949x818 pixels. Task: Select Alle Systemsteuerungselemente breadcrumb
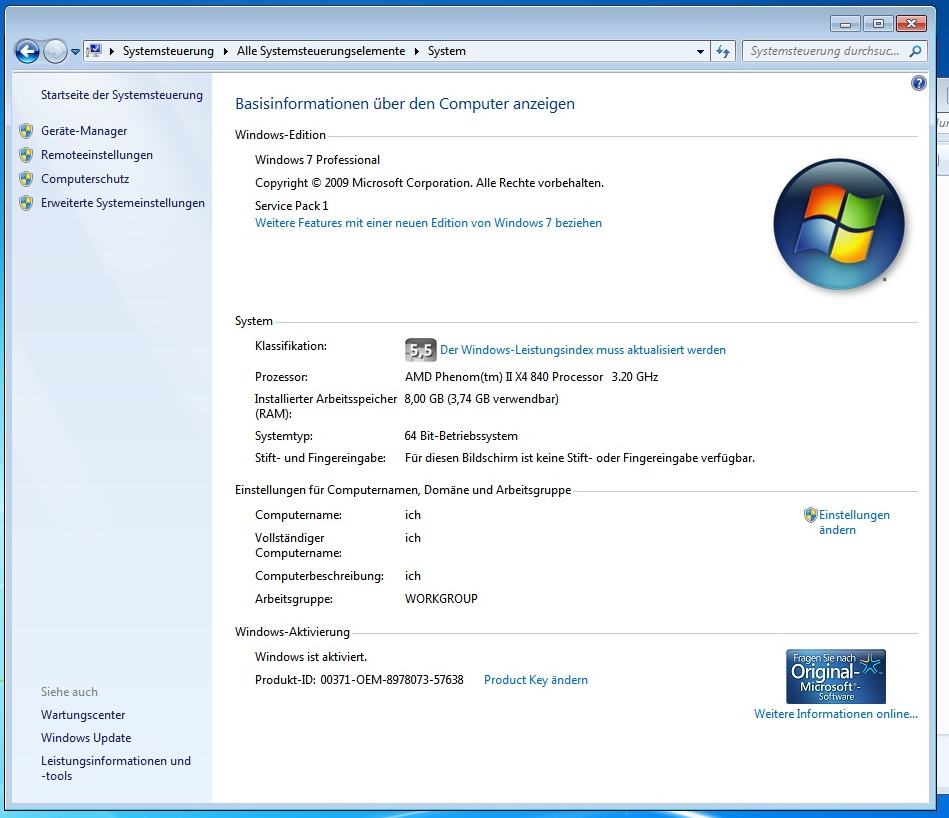(x=321, y=51)
